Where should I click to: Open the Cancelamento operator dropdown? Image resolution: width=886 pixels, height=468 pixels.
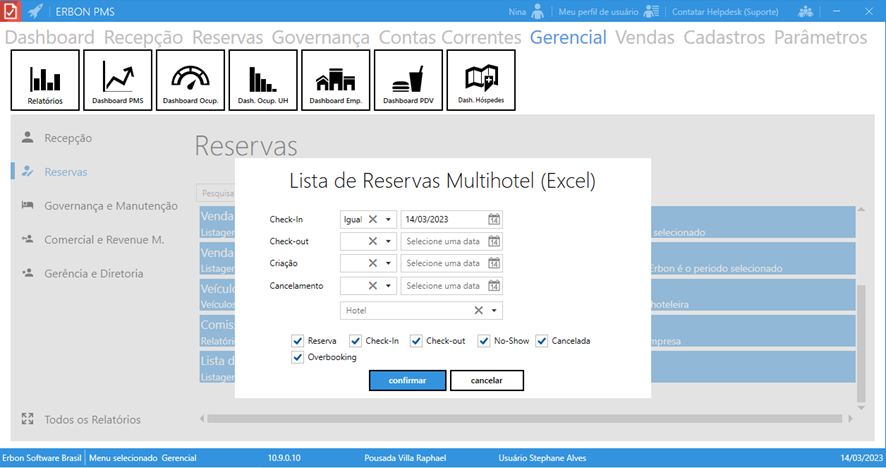pos(389,286)
